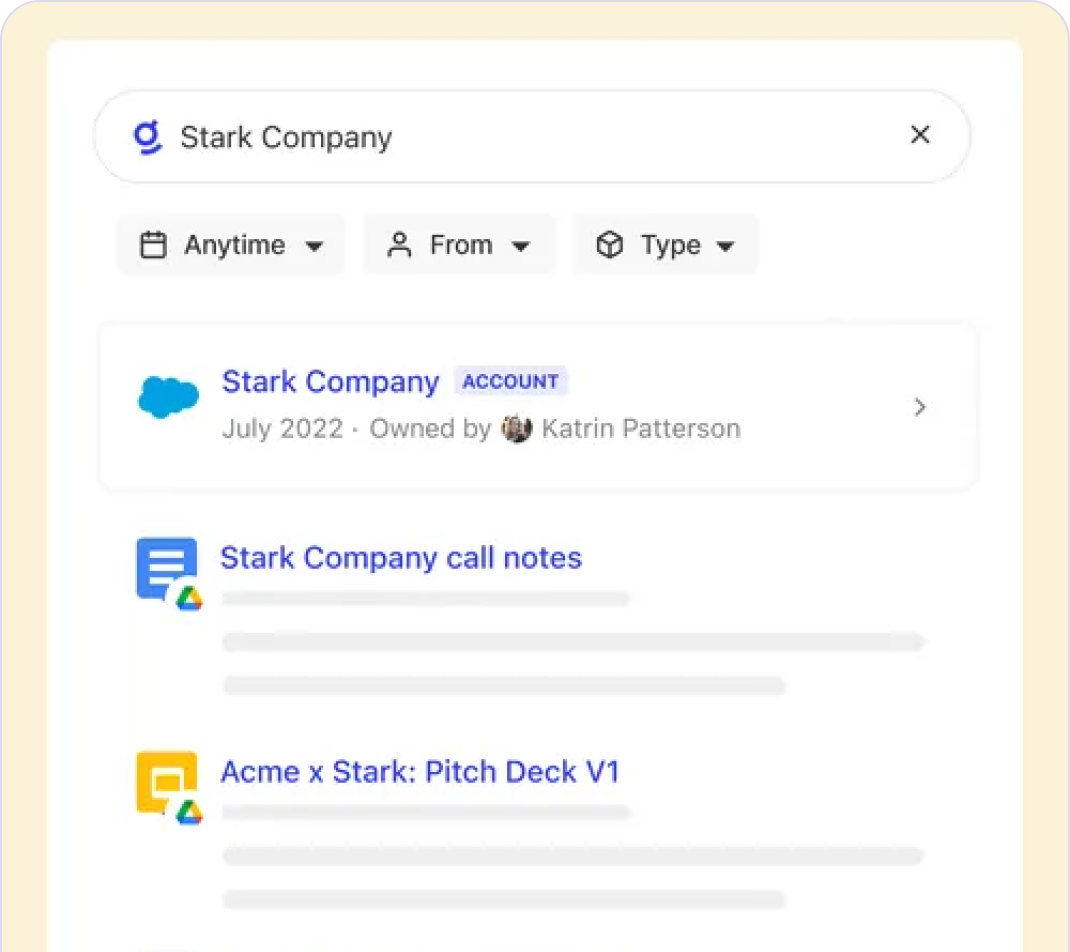Expand Stark Company account with chevron arrow
Viewport: 1070px width, 952px height.
[920, 407]
